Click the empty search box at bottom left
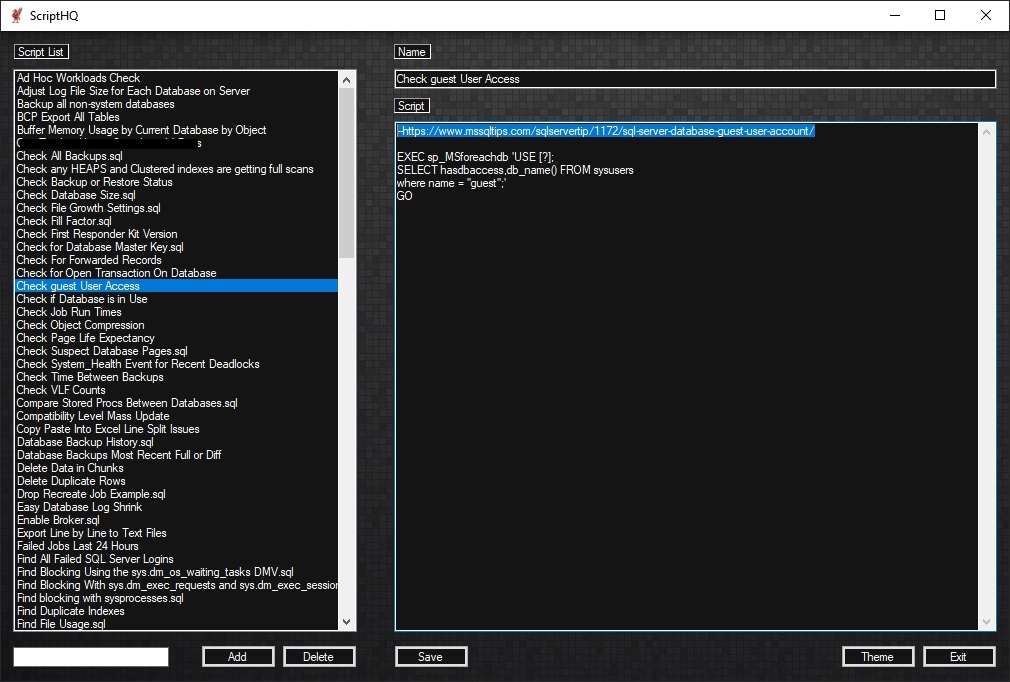Viewport: 1010px width, 682px height. click(91, 656)
